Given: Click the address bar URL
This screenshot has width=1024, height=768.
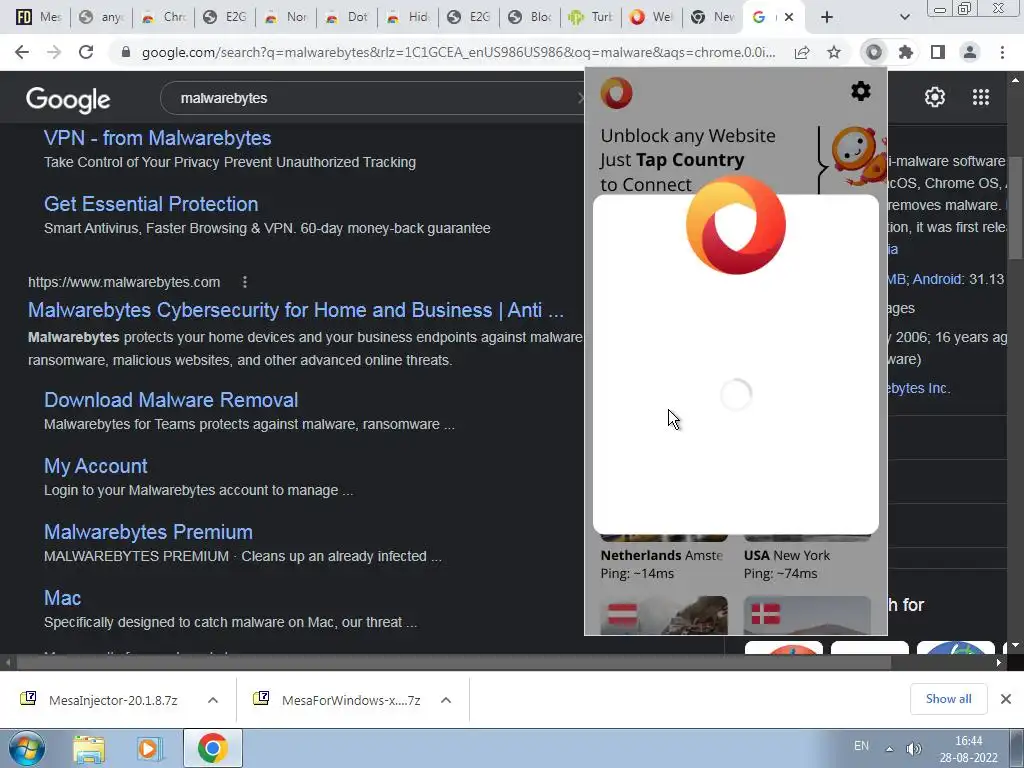Looking at the screenshot, I should pos(458,52).
